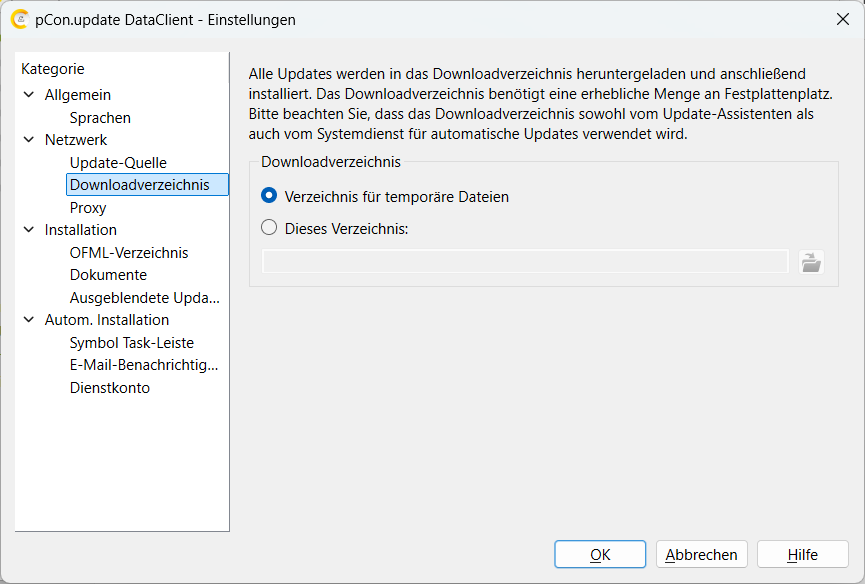Screen dimensions: 865x584
Task: Close the Einstellungen dialog window
Action: pos(842,19)
